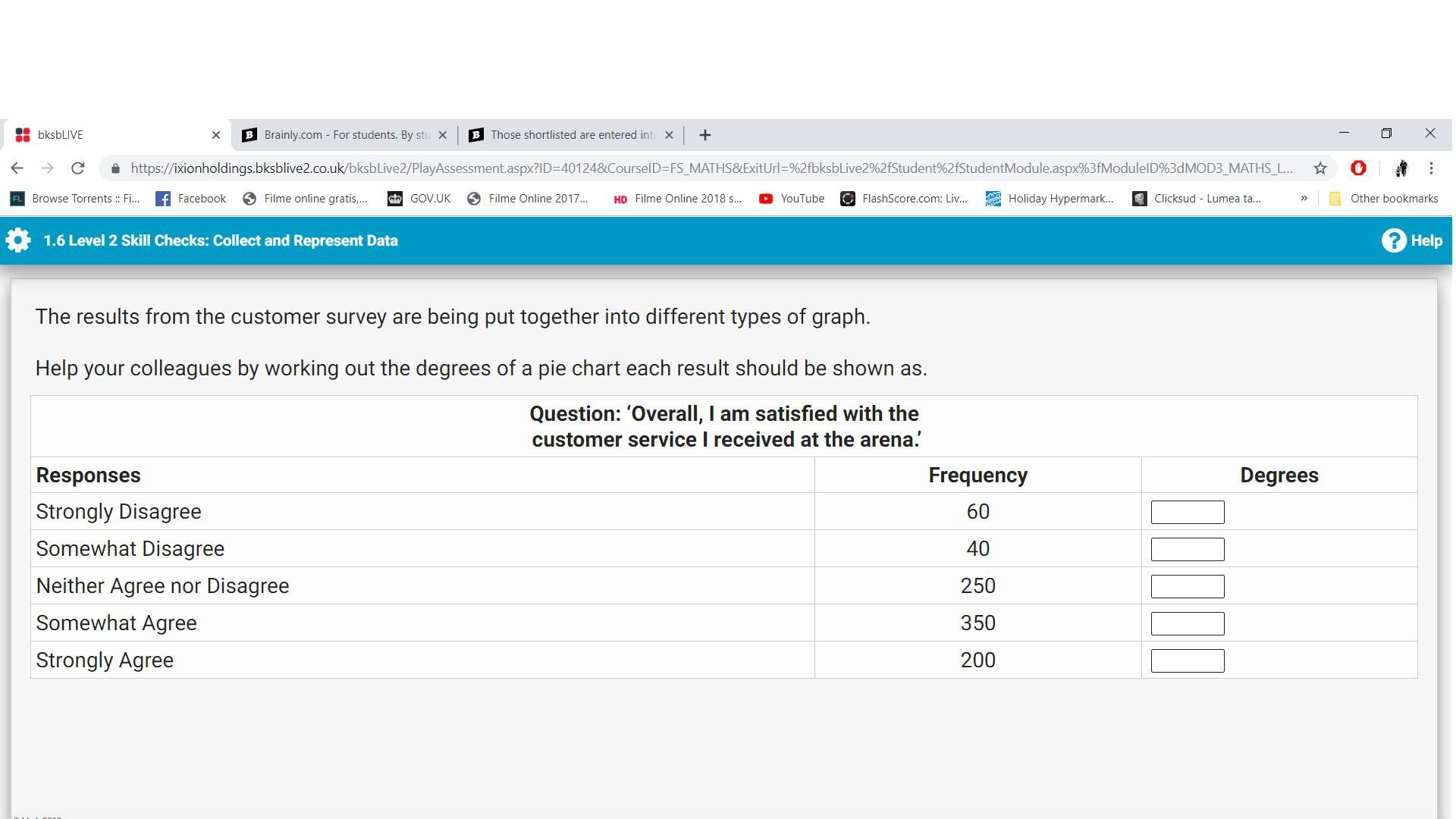Bookmark this page with the star icon
This screenshot has height=819, width=1456.
point(1320,168)
